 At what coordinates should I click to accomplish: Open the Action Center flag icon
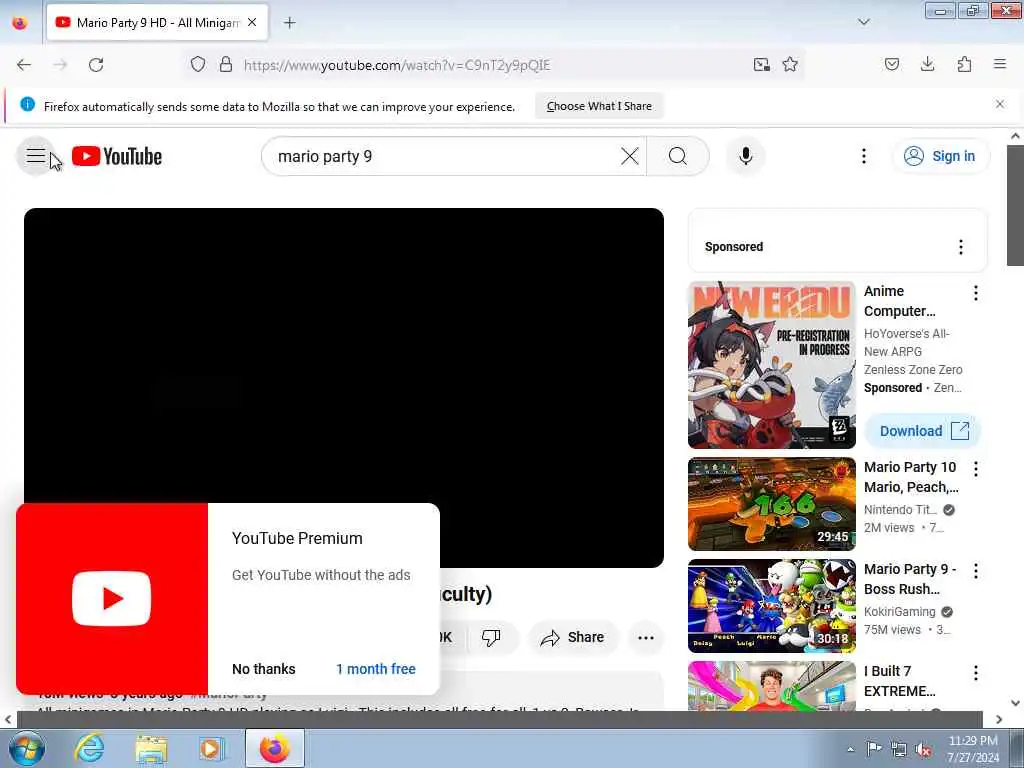873,749
